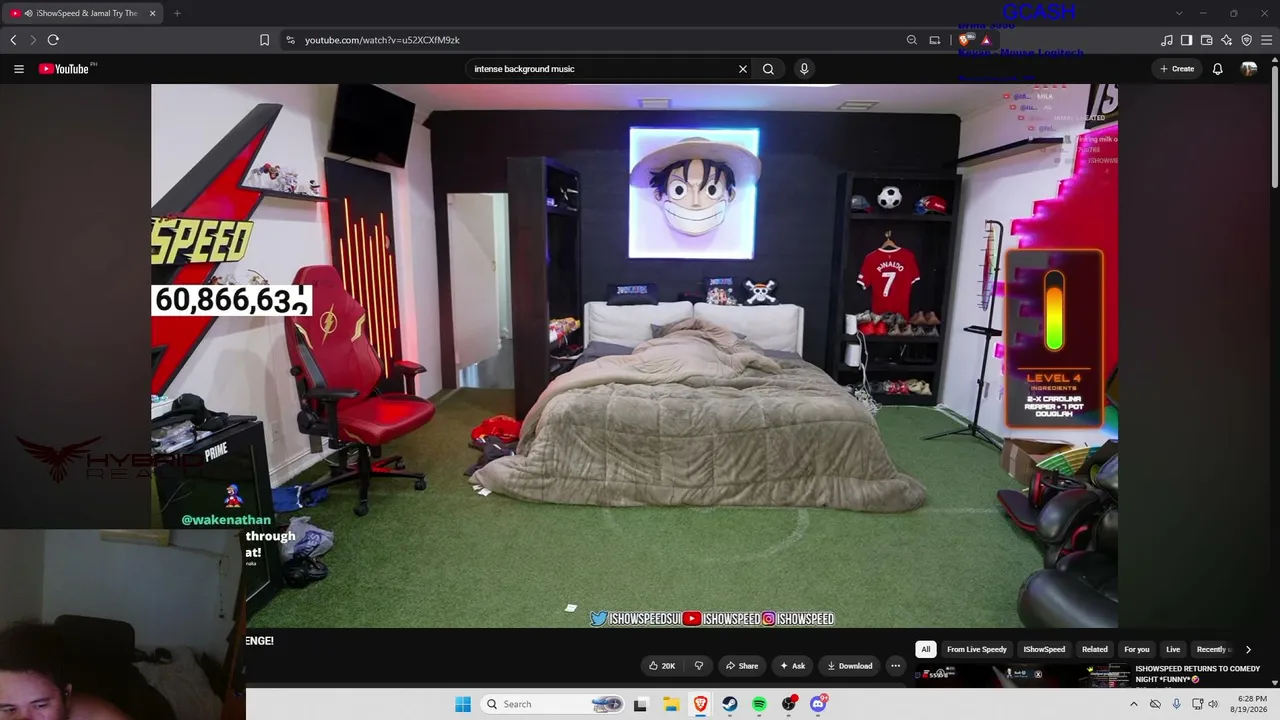Click the Create button on YouTube
The width and height of the screenshot is (1280, 720).
pos(1177,69)
